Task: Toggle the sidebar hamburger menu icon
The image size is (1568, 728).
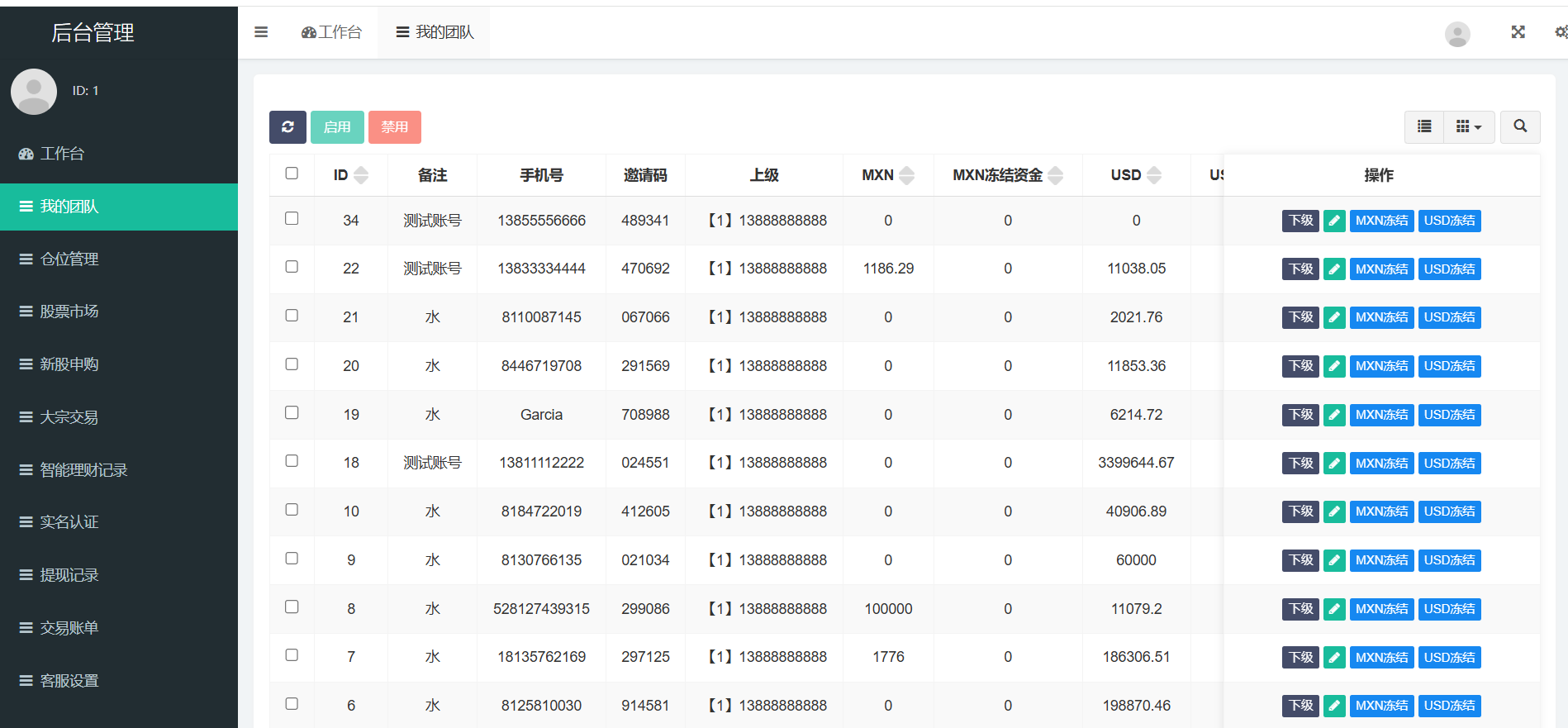Action: point(261,32)
